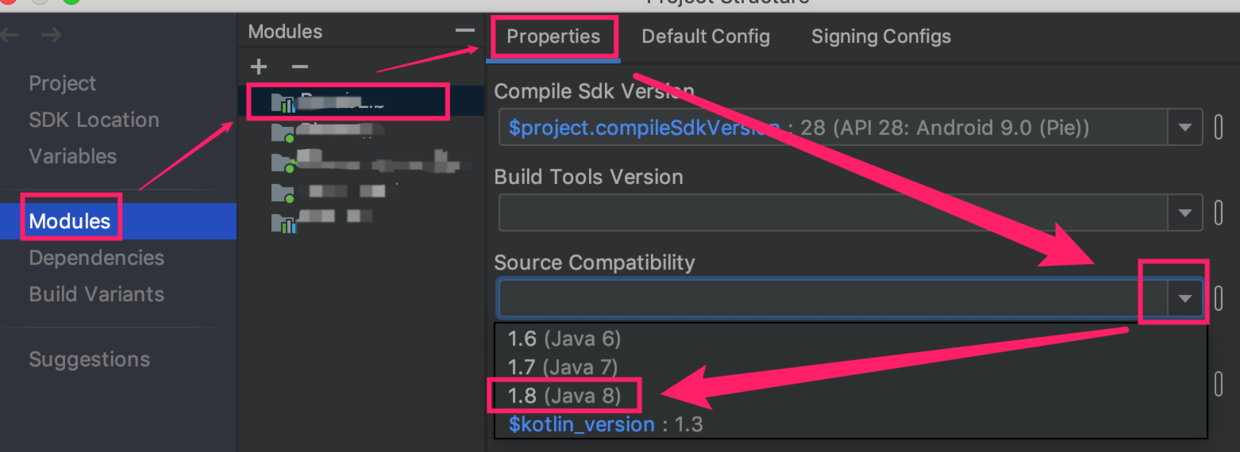Select $kotlin_version : 1.3 option

(605, 424)
